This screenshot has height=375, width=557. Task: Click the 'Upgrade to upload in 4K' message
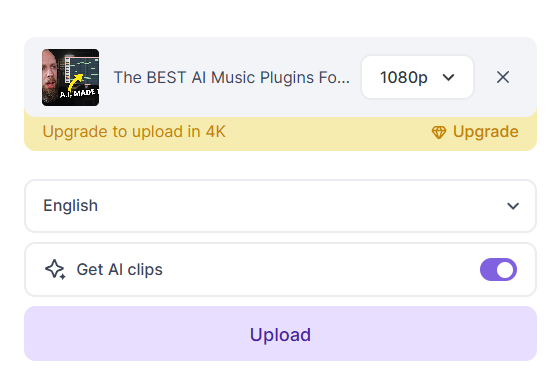click(x=134, y=132)
